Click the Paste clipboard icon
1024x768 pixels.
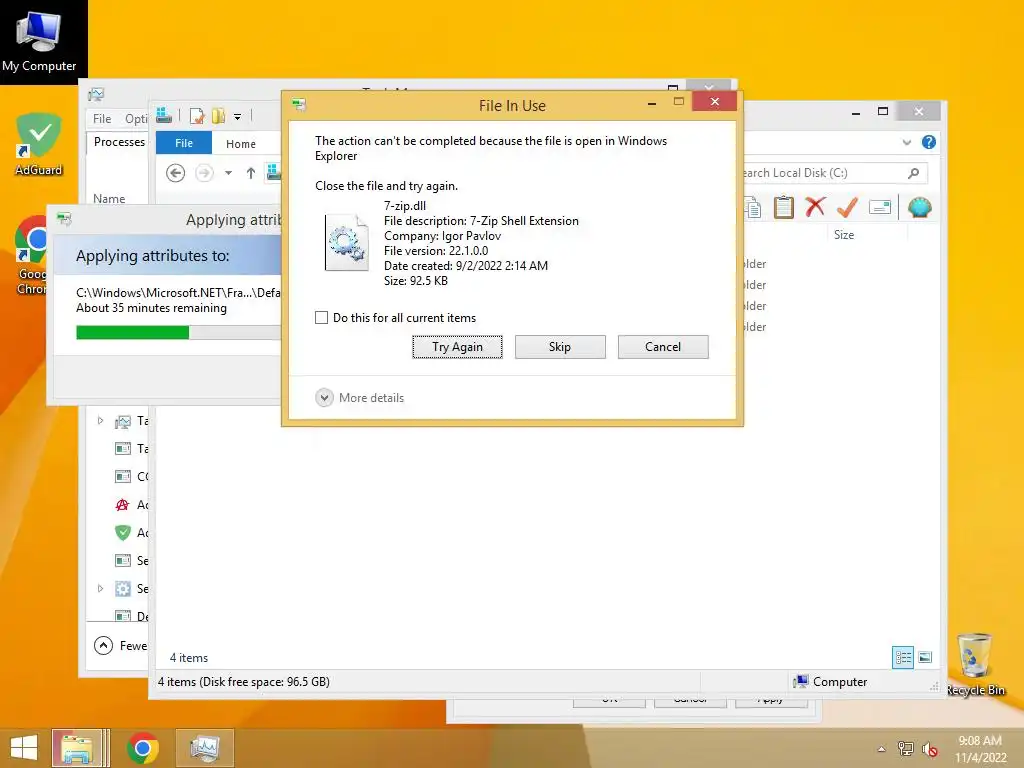coord(784,208)
